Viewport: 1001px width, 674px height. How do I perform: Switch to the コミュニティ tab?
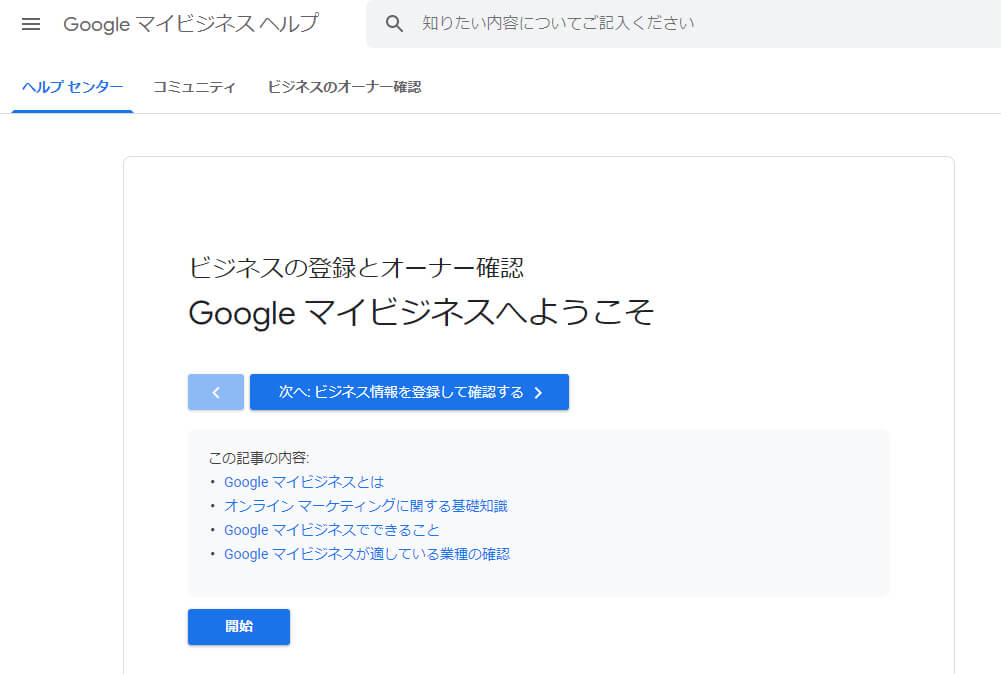click(194, 88)
